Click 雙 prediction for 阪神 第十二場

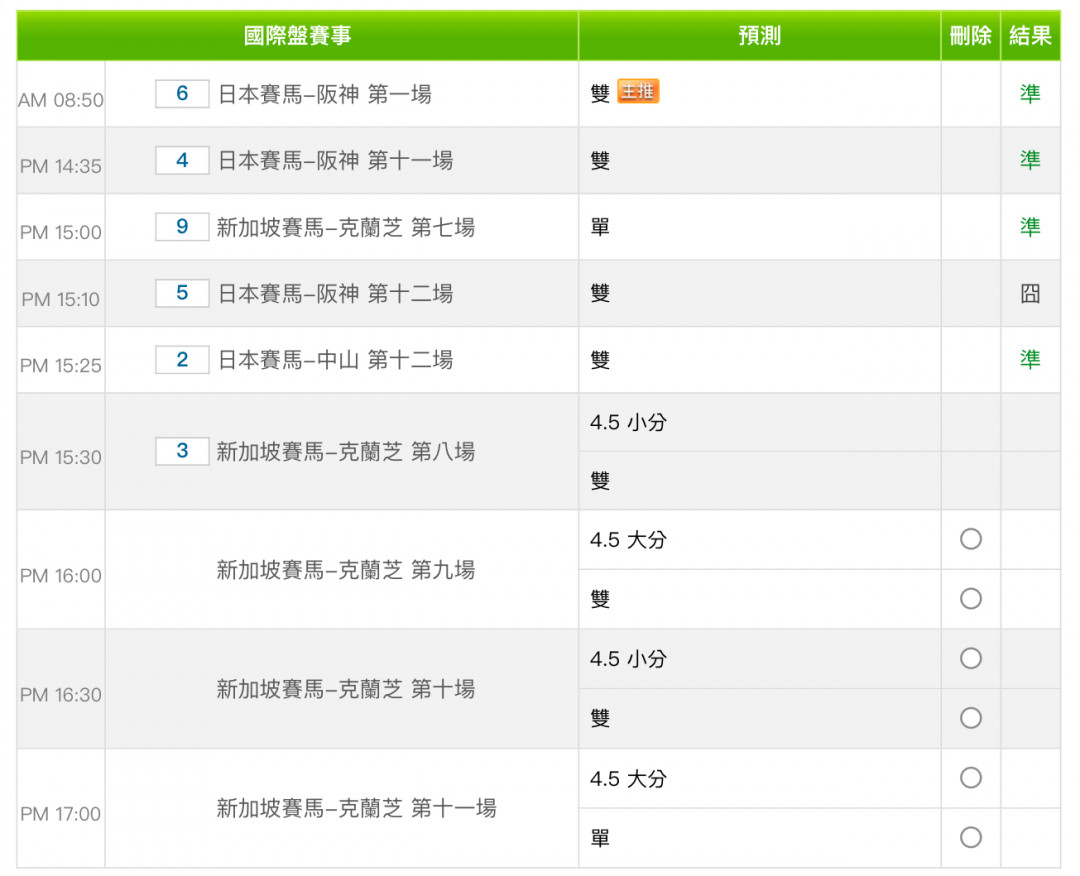point(600,293)
